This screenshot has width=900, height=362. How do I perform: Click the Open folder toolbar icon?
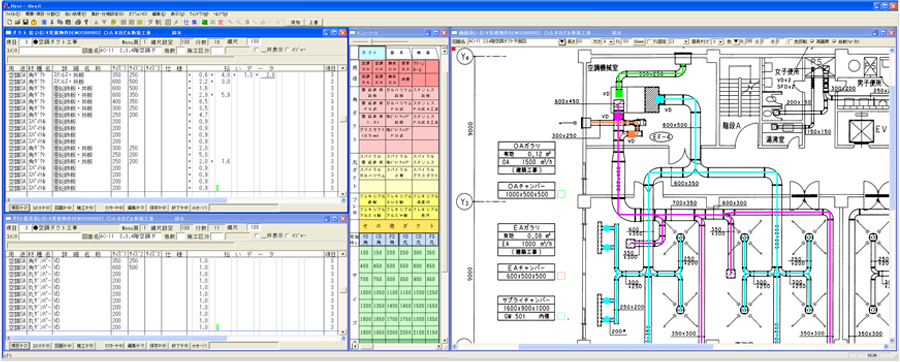18,22
